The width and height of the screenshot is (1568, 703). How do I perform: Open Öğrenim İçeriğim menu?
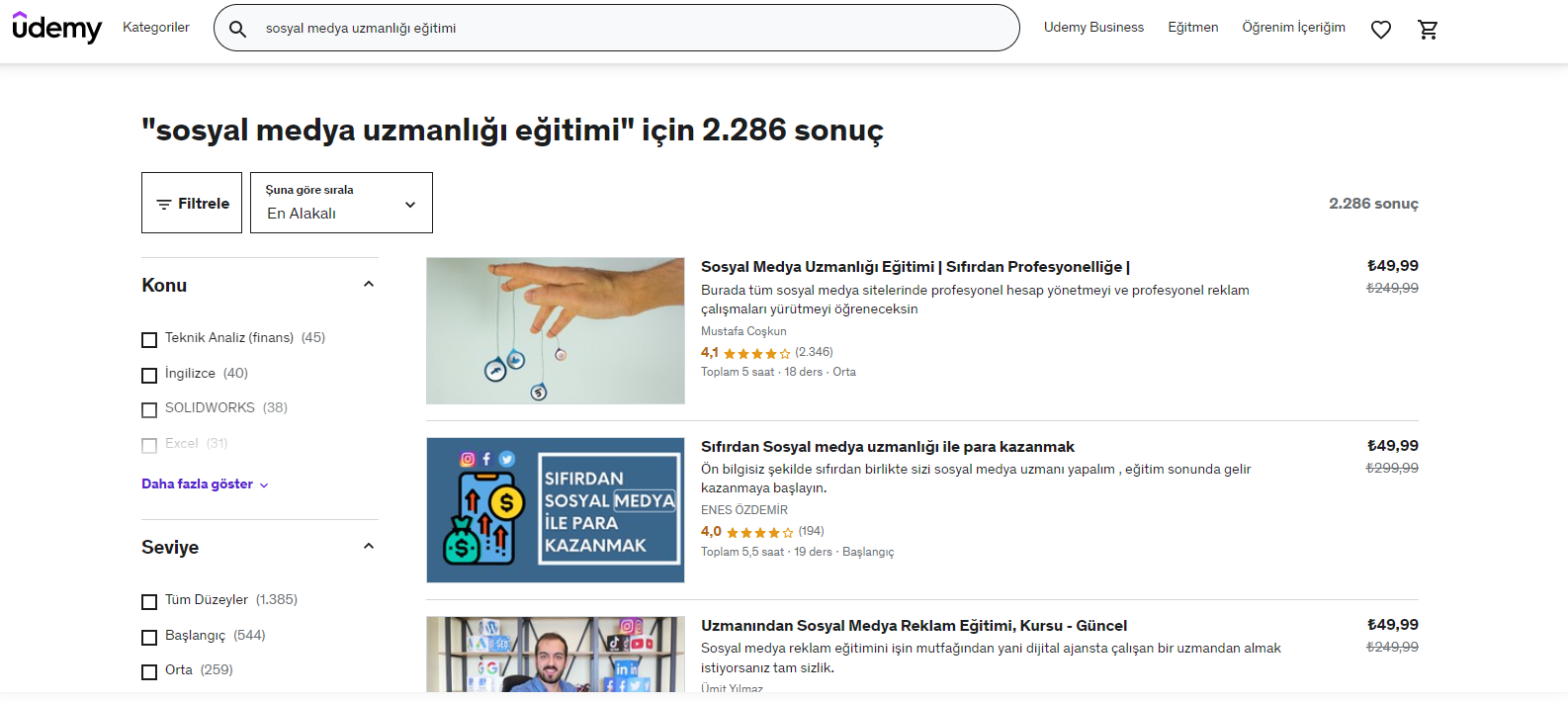[1293, 28]
